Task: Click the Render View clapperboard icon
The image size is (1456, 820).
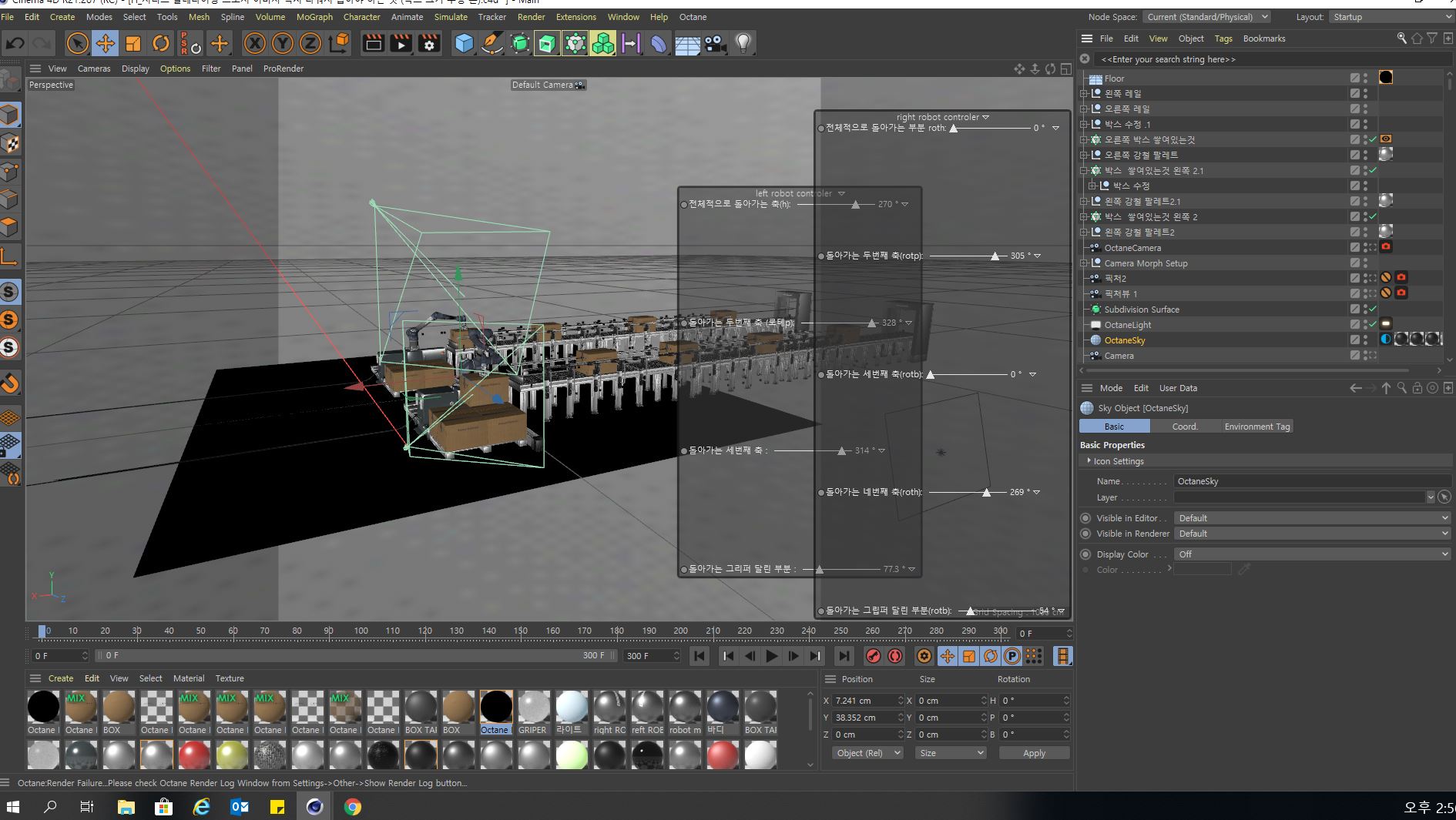Action: click(x=374, y=44)
